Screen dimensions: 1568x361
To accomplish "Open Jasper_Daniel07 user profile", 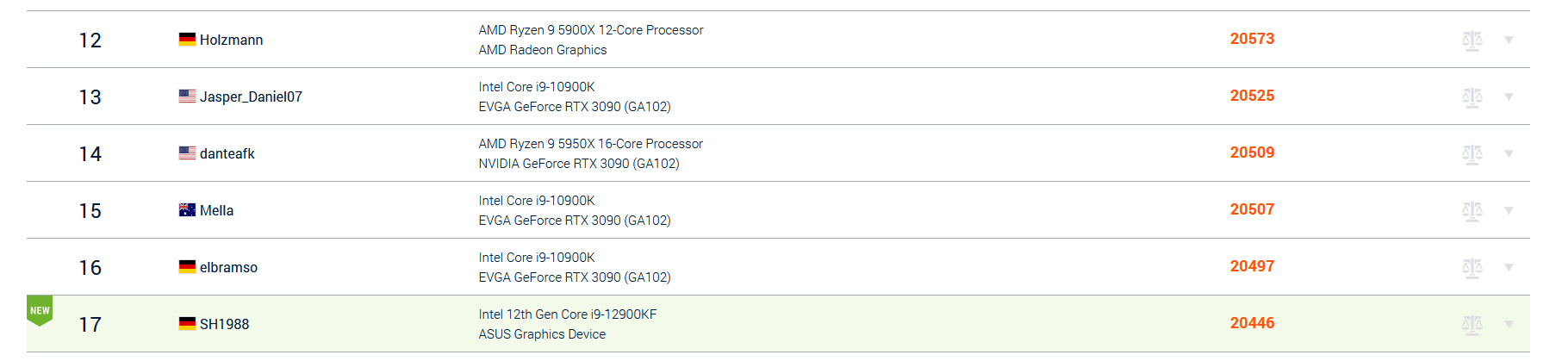I will [x=251, y=97].
